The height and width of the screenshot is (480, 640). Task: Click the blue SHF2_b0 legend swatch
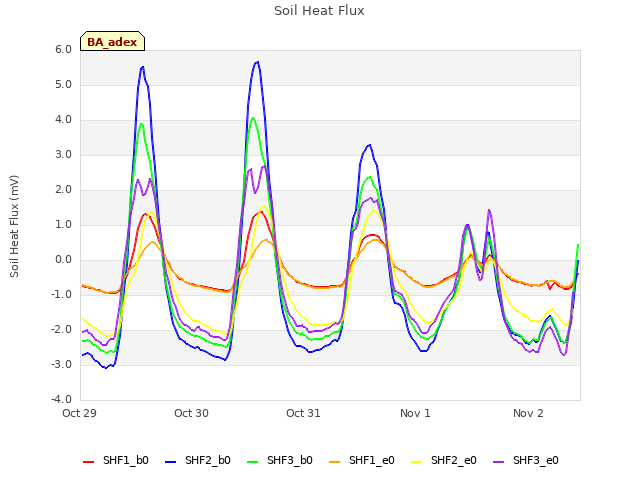click(171, 461)
